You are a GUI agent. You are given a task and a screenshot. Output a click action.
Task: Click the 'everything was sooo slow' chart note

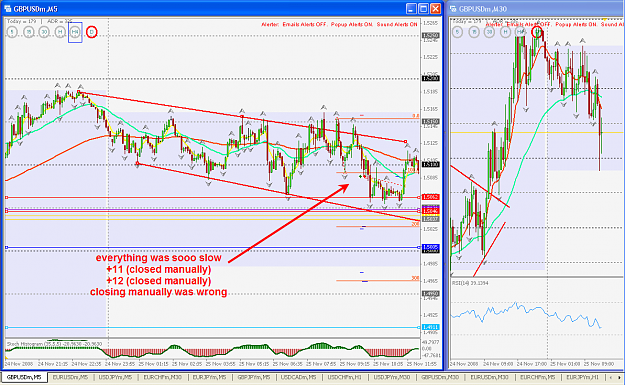point(159,258)
